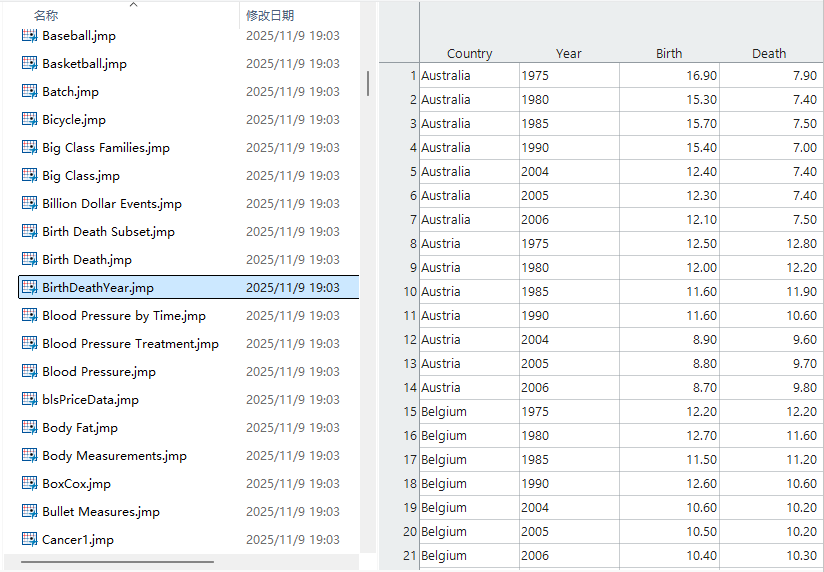824x572 pixels.
Task: Click the Blood Pressure by Time.jmp icon
Action: tap(29, 315)
